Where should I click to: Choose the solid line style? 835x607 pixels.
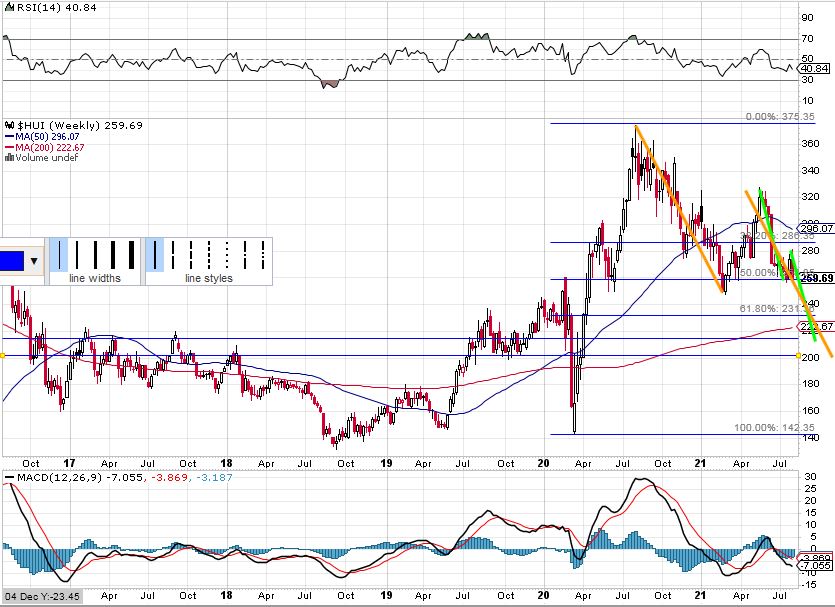point(157,254)
